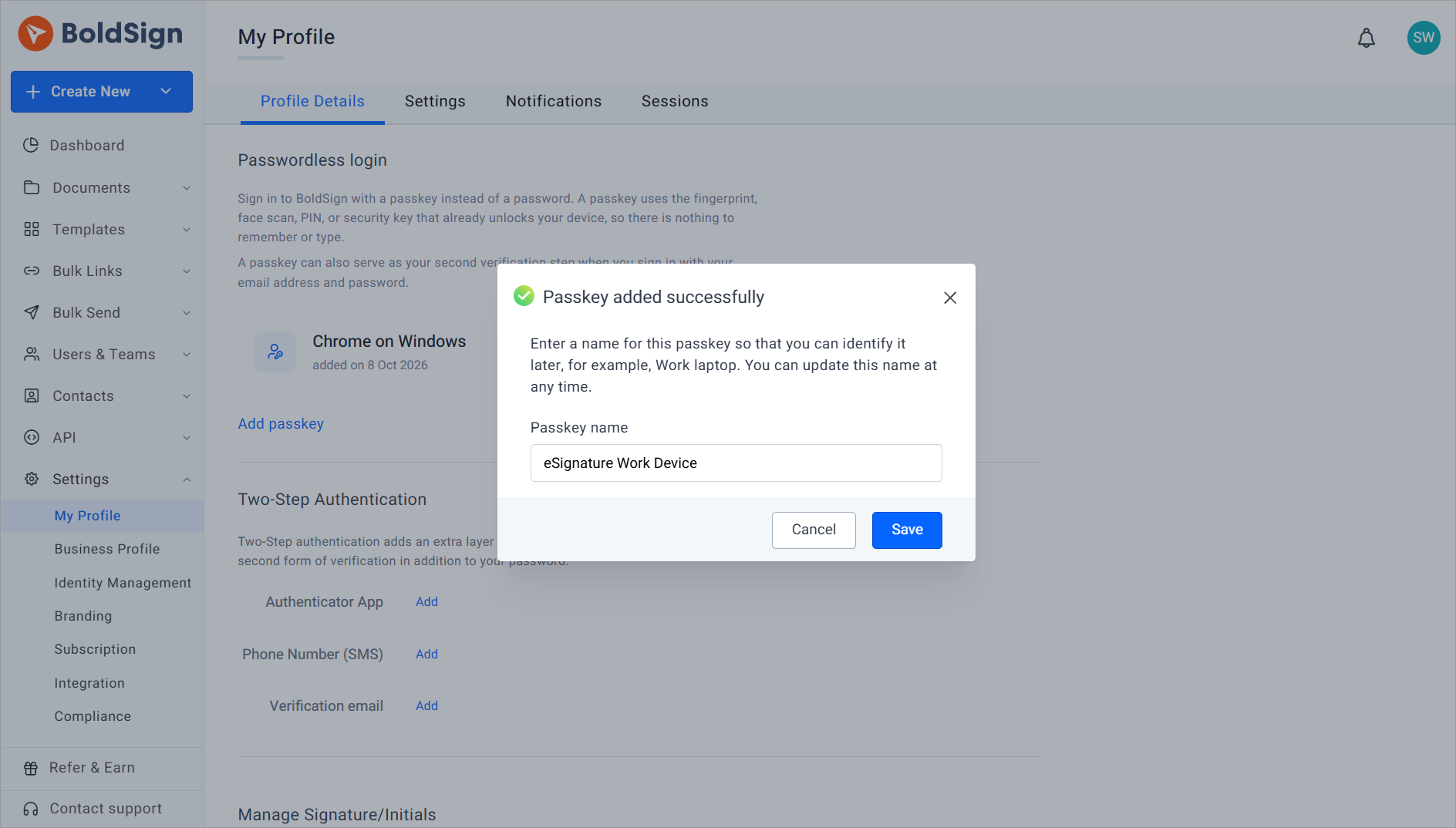Viewport: 1456px width, 828px height.
Task: Expand the Users & Teams chevron
Action: point(187,355)
